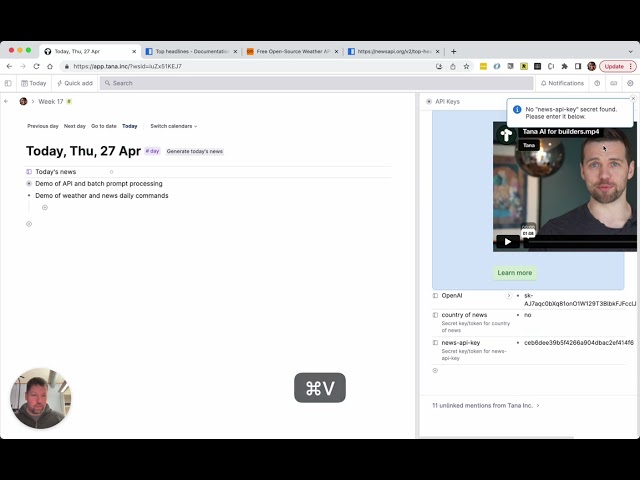640x480 pixels.
Task: Run Generate today's news command
Action: (195, 151)
